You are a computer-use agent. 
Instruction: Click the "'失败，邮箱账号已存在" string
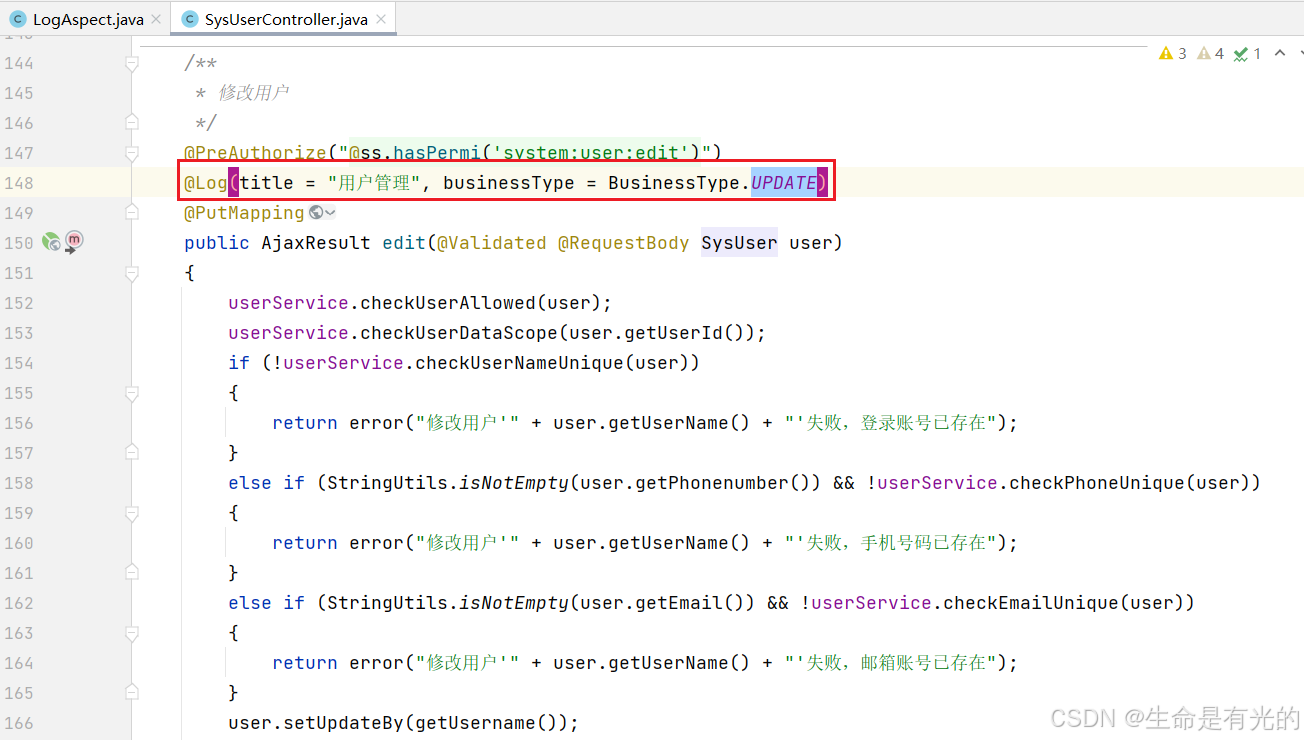click(x=889, y=663)
